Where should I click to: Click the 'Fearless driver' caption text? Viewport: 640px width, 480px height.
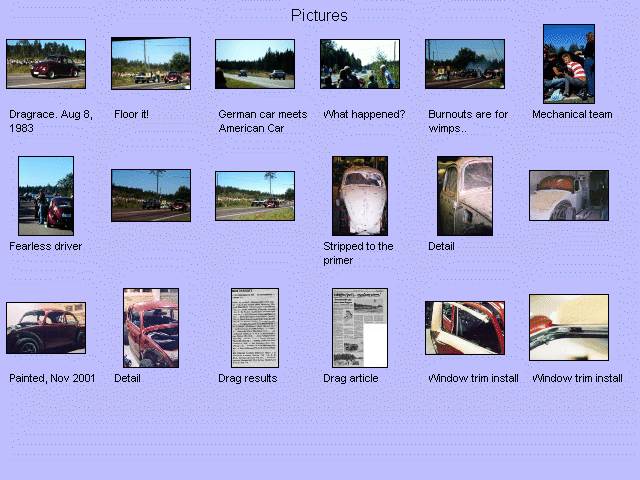click(46, 246)
